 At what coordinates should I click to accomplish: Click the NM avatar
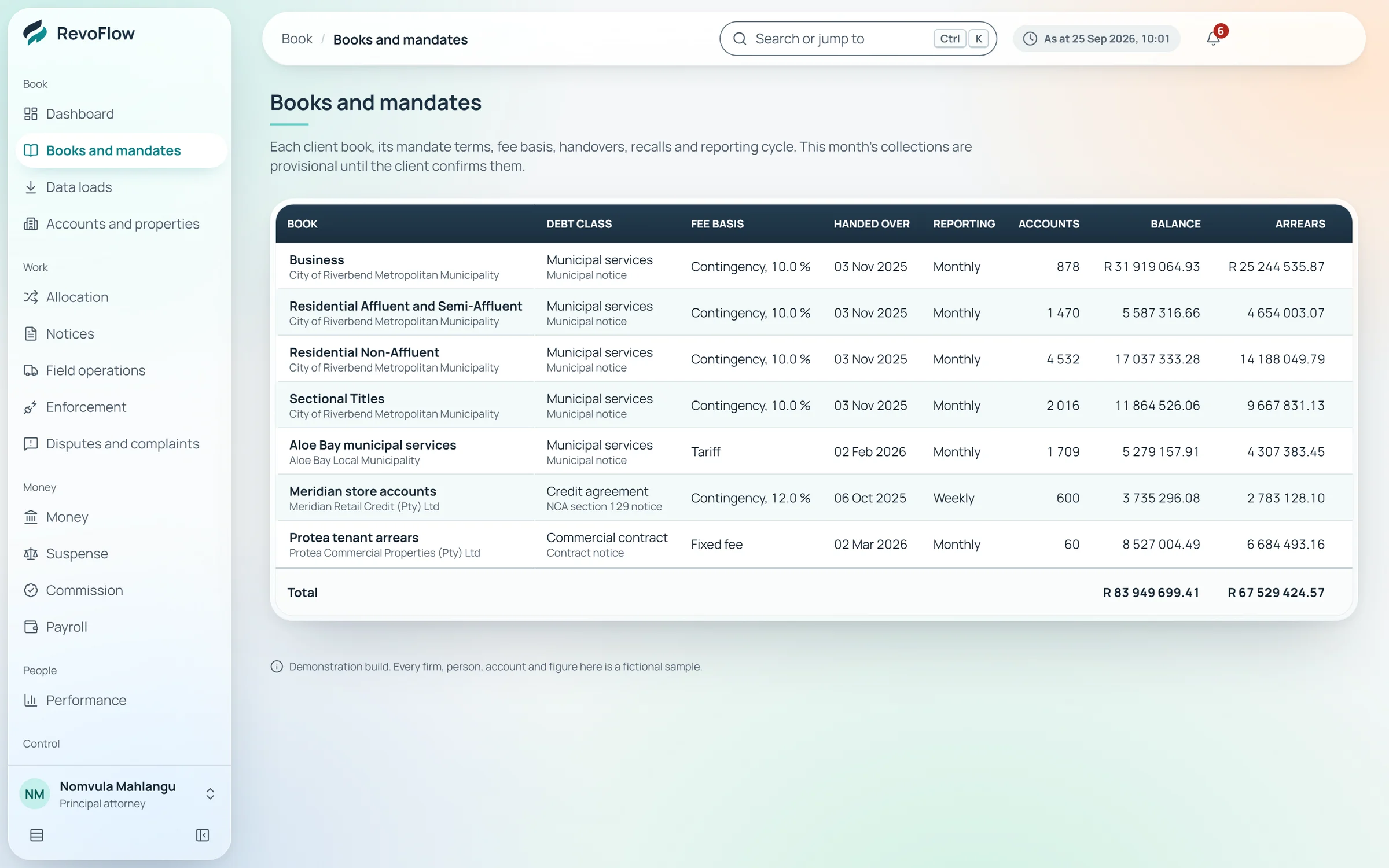(x=35, y=794)
